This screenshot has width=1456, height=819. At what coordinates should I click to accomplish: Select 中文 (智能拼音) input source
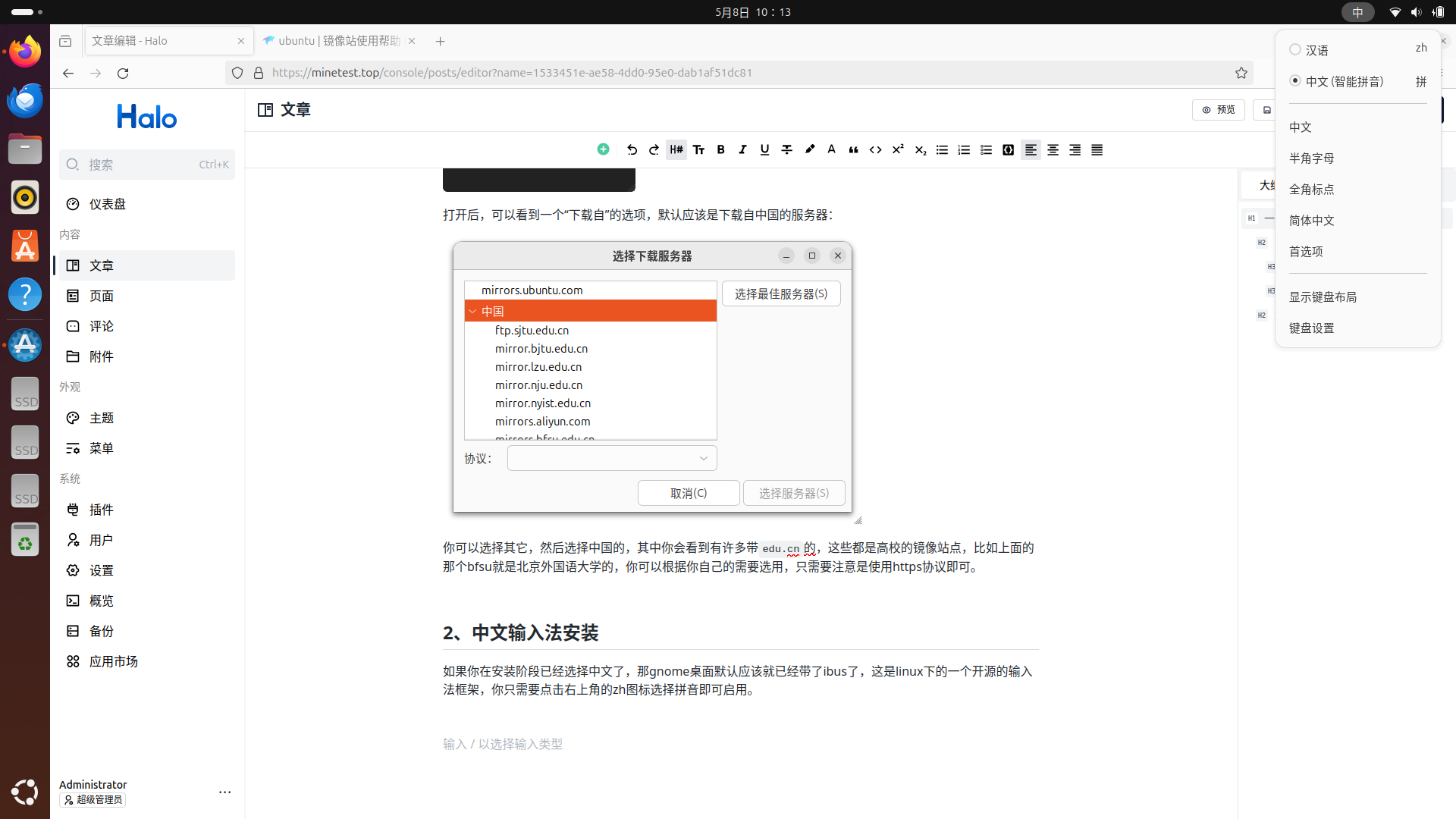(1344, 81)
